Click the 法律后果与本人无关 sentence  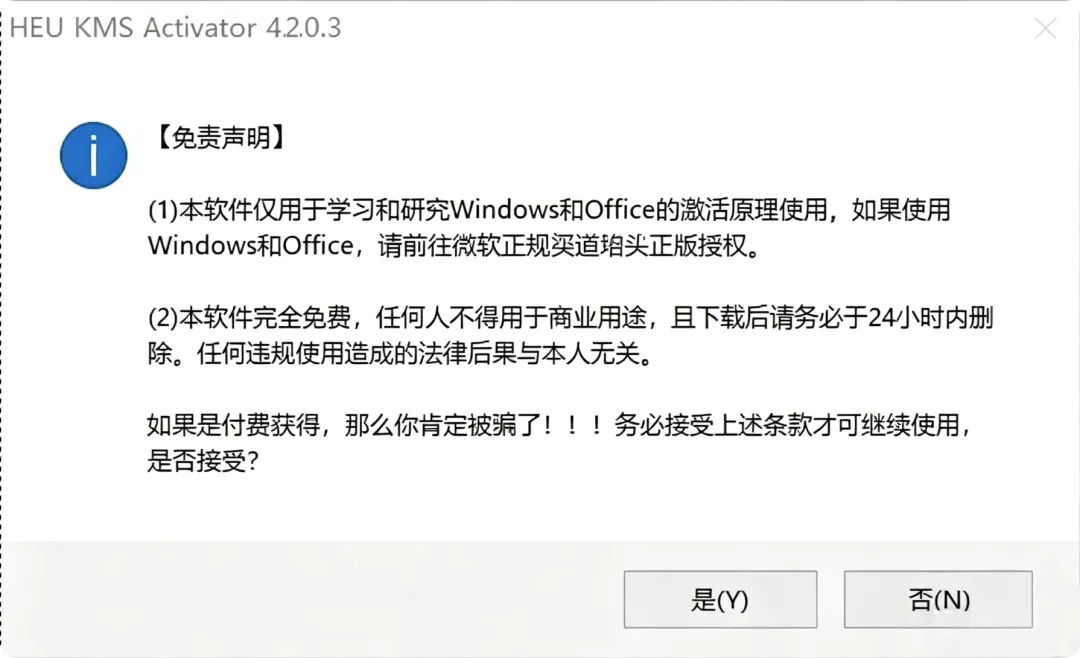(x=541, y=353)
